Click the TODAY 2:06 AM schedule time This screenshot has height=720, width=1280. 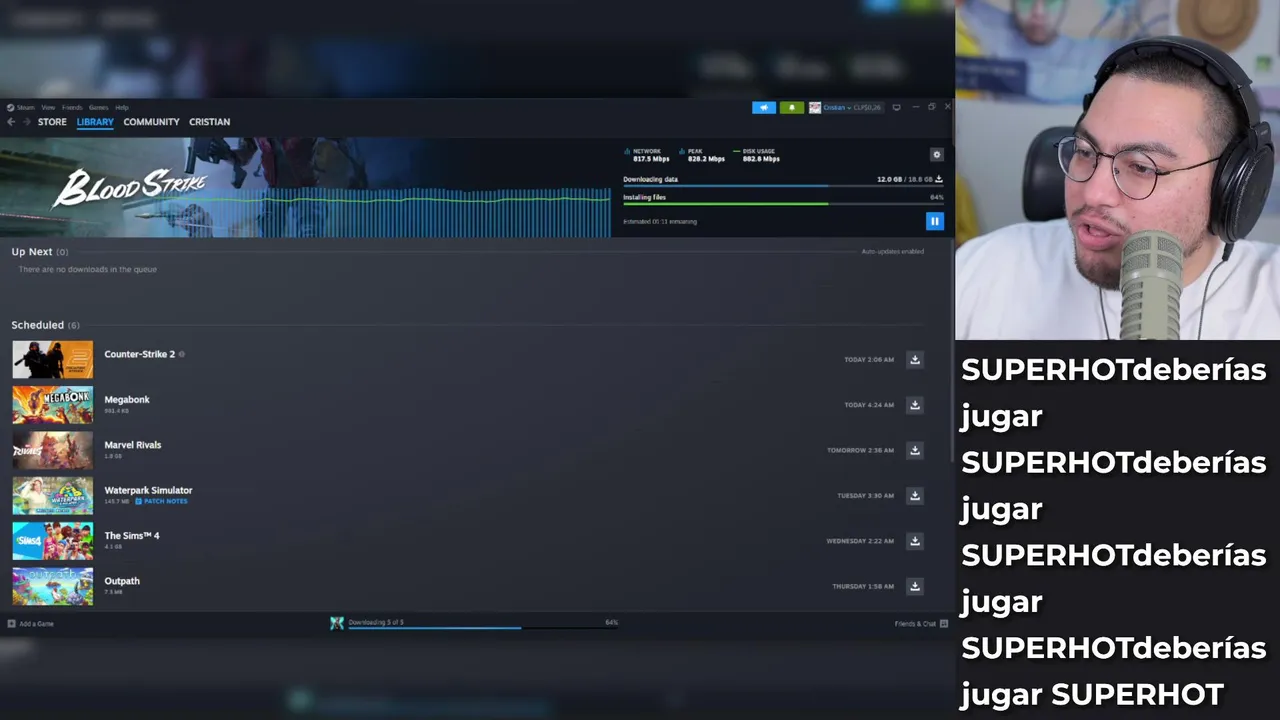(869, 360)
